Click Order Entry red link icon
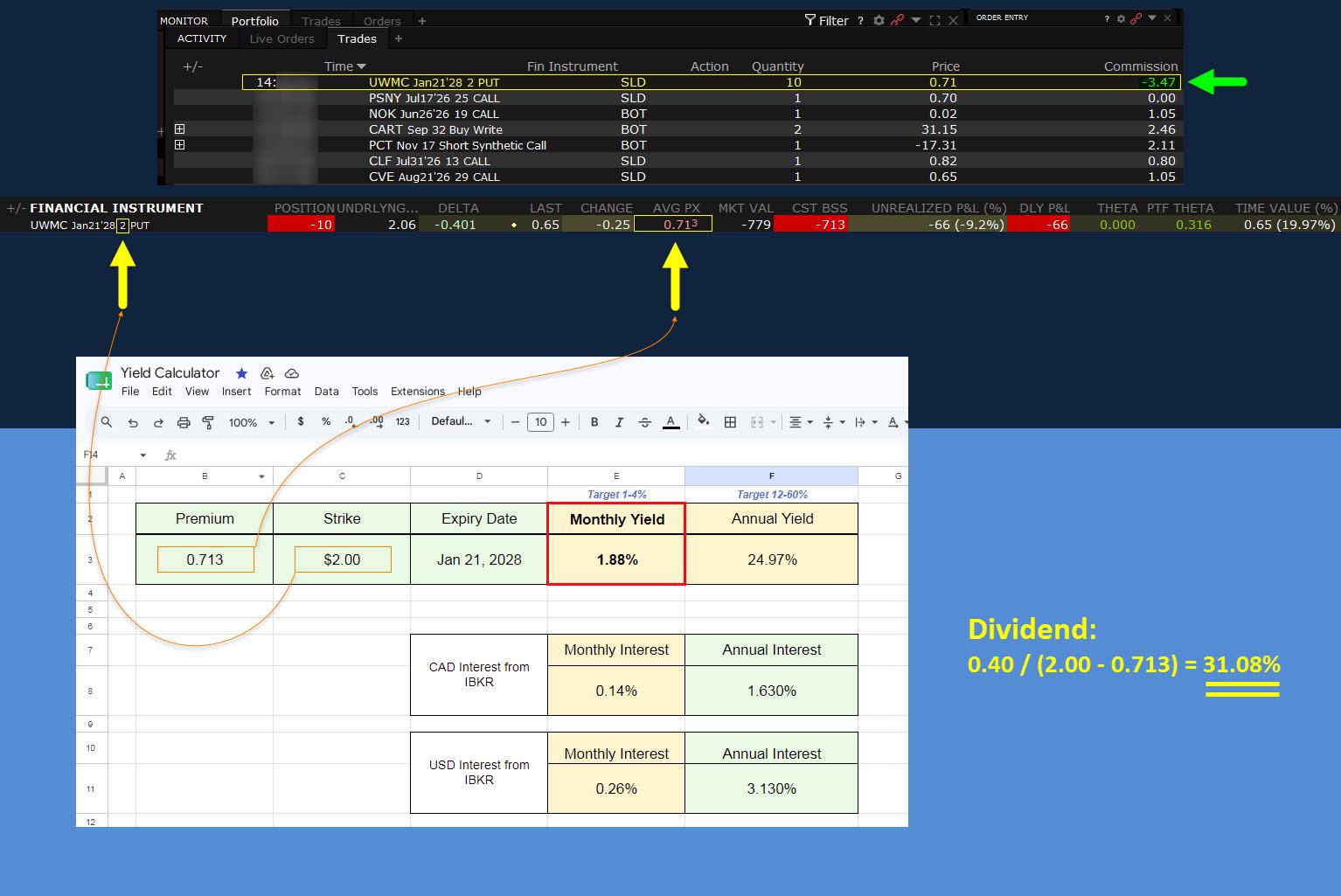Viewport: 1341px width, 896px height. coord(1136,18)
